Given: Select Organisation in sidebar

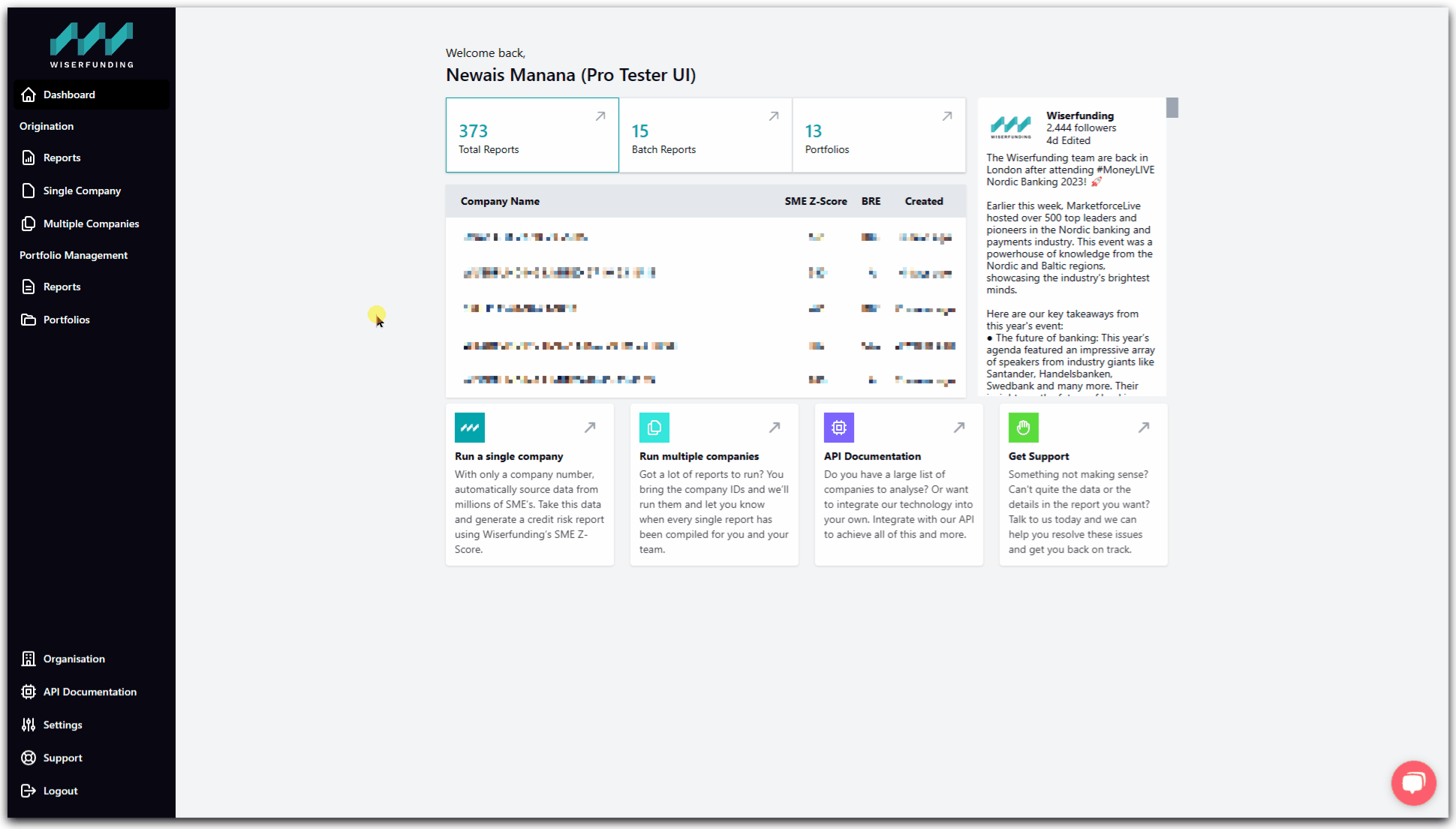Looking at the screenshot, I should click(x=92, y=659).
